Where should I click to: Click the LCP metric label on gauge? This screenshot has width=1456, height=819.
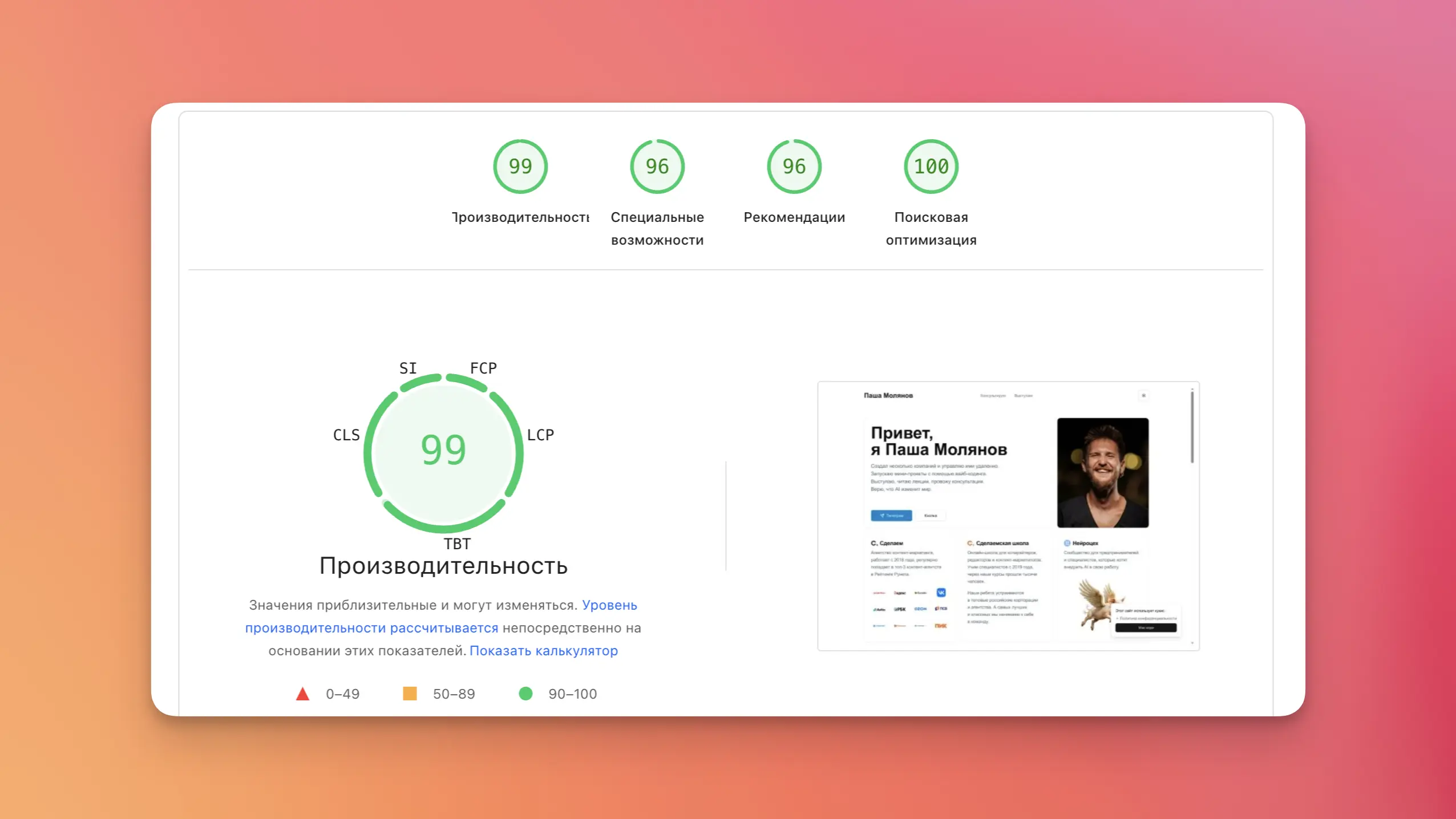pos(540,435)
